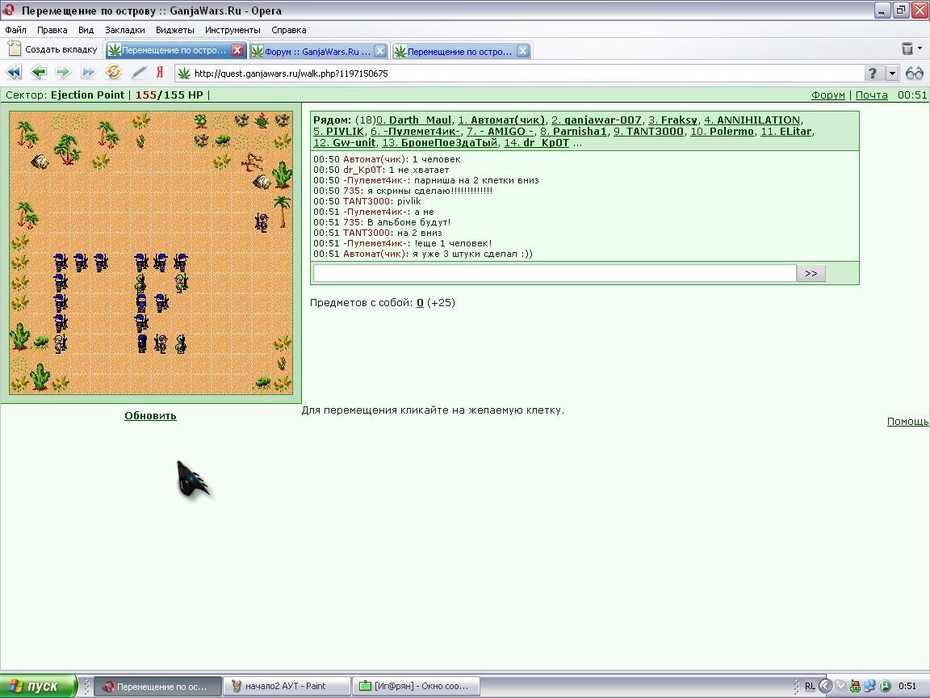
Task: Open player -Пулемет4ик- link in nearby list
Action: [416, 131]
